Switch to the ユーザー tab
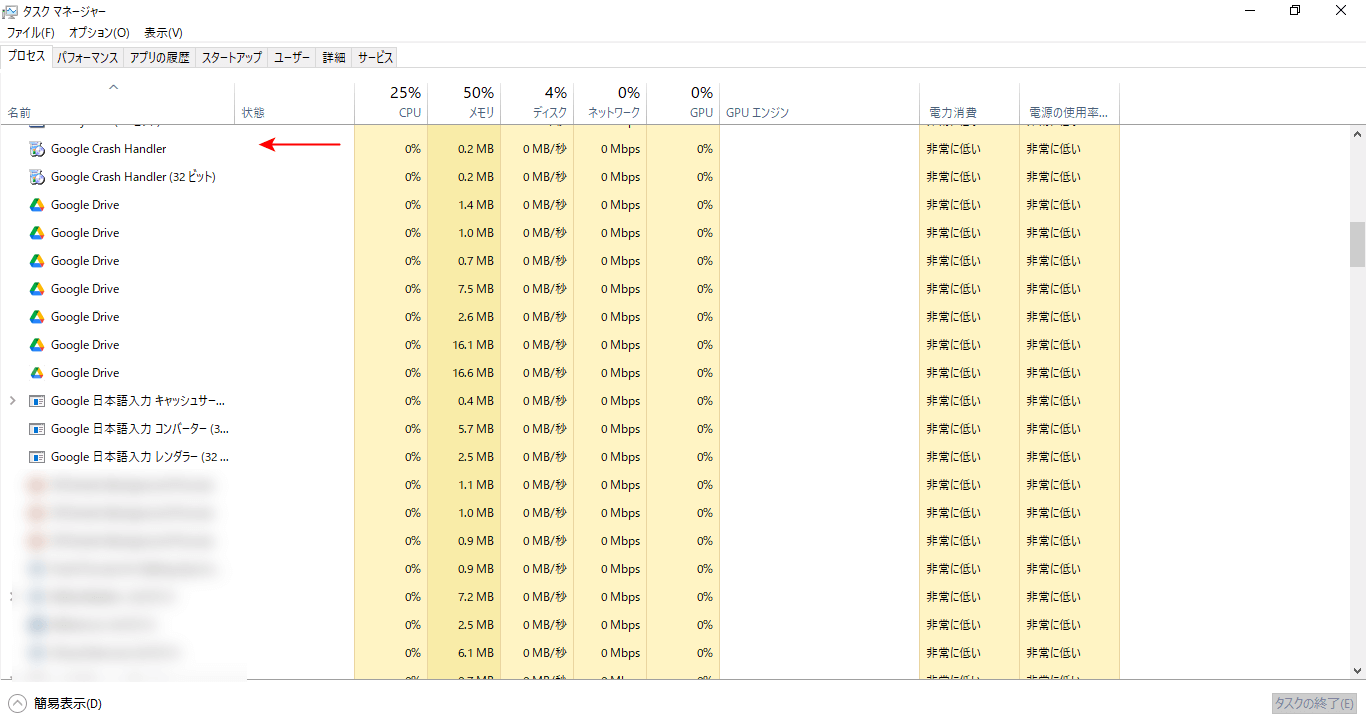 click(x=292, y=58)
